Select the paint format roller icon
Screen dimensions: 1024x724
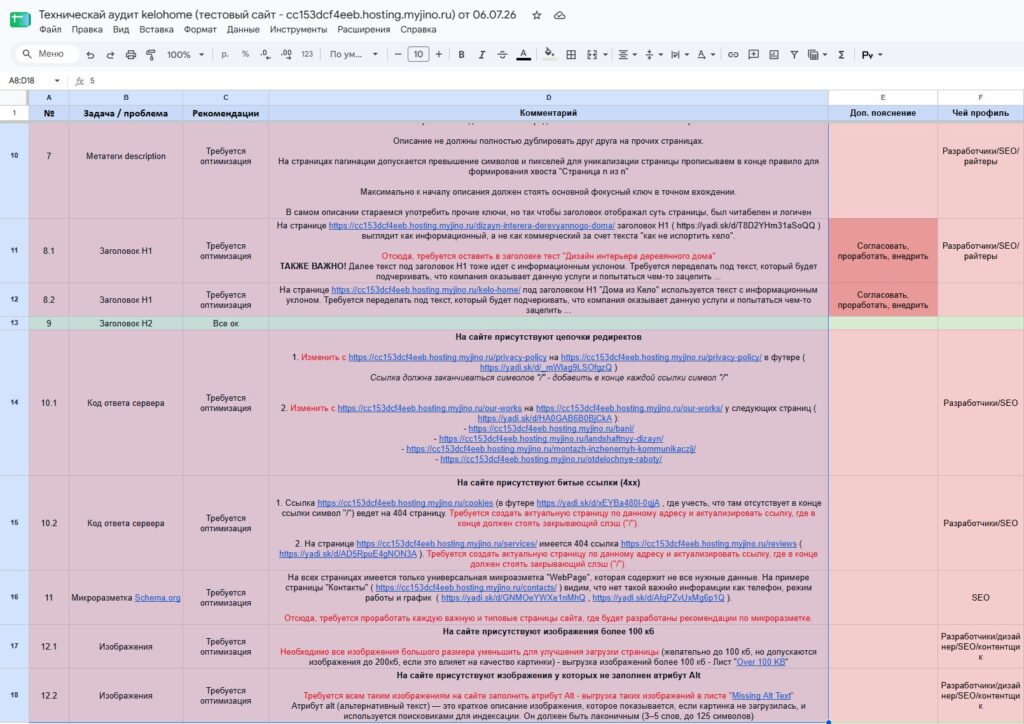point(151,55)
